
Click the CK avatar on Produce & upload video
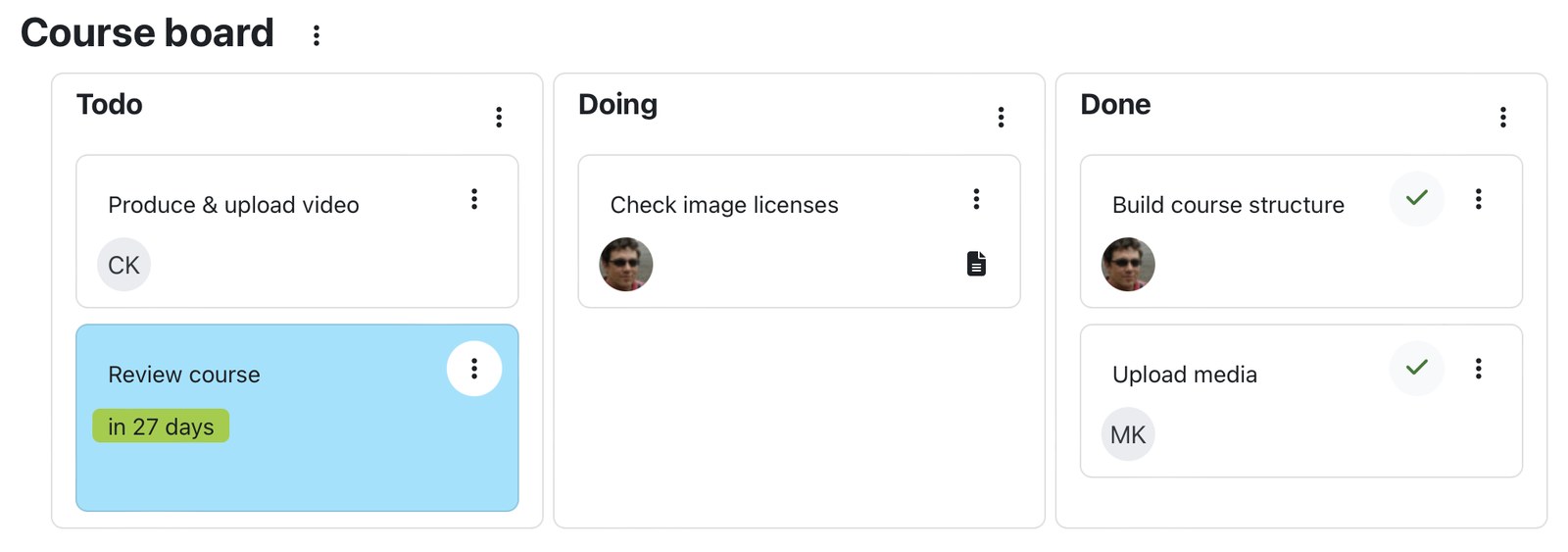click(x=123, y=265)
